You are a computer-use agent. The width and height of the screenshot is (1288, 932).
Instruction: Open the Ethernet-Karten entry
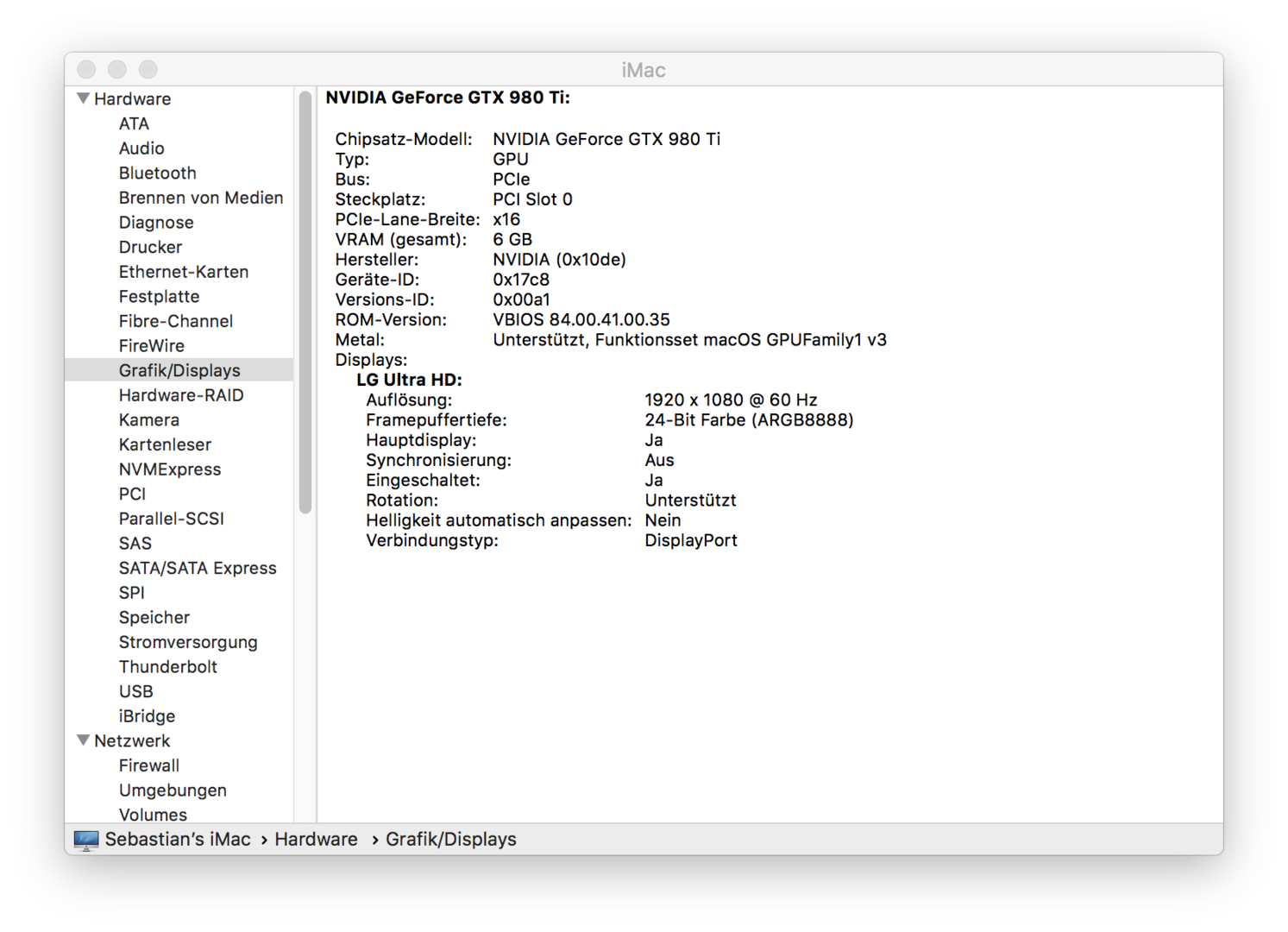pos(184,272)
